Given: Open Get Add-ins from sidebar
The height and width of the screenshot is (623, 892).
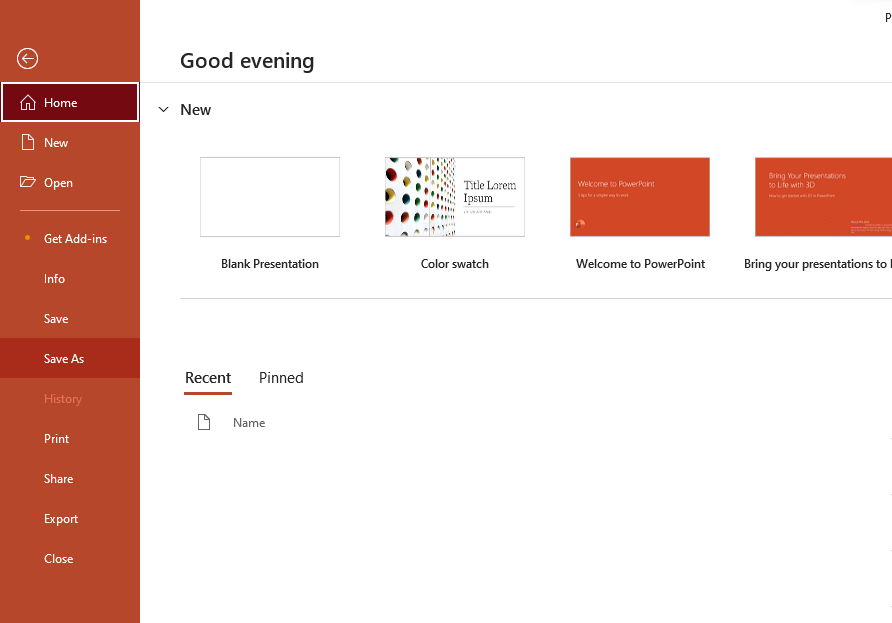Looking at the screenshot, I should click(75, 239).
